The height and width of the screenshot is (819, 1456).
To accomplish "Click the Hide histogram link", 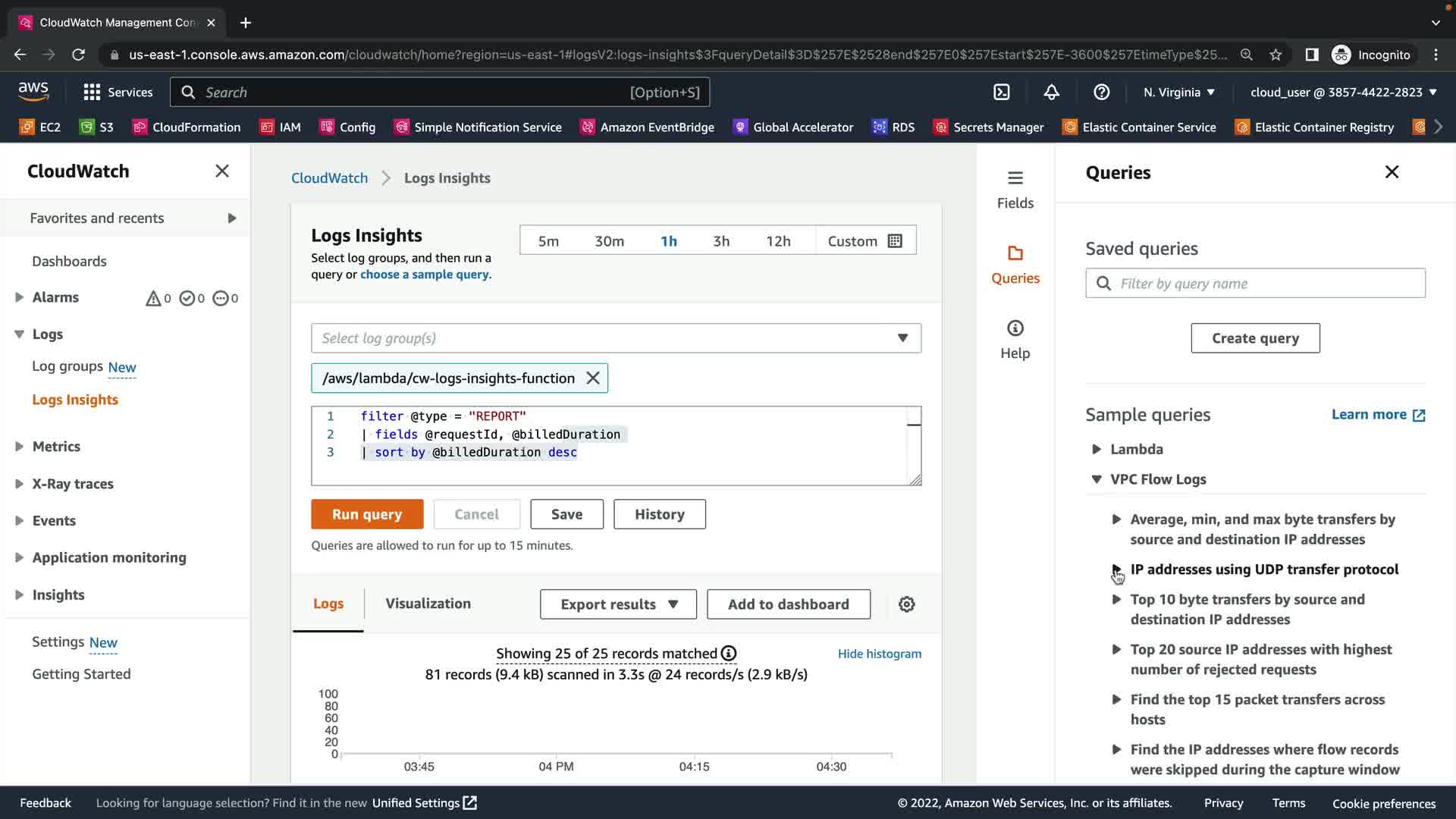I will (x=879, y=654).
